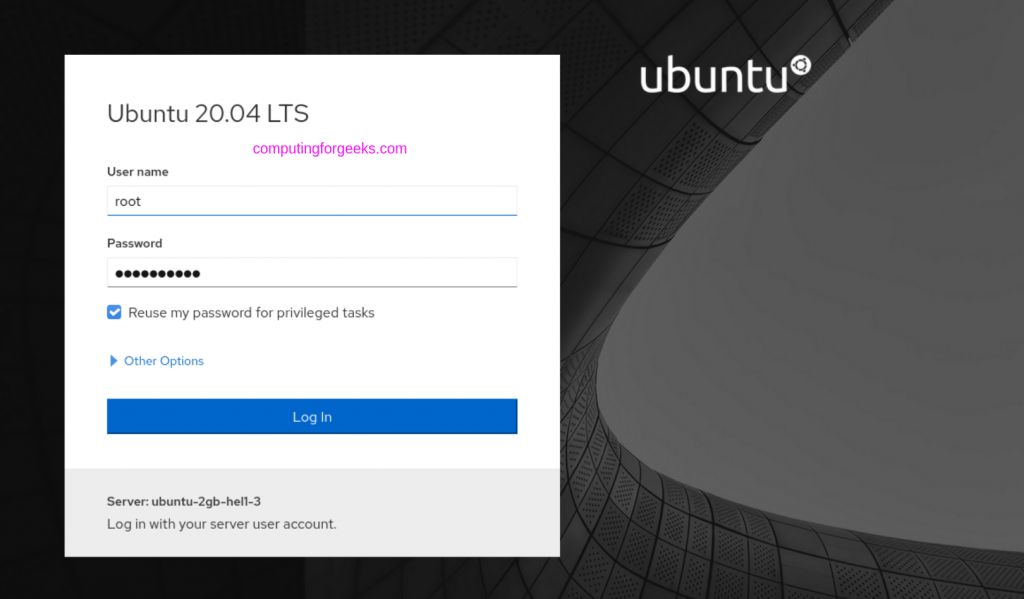
Task: Open the computingforgeeks.com link
Action: [x=329, y=148]
